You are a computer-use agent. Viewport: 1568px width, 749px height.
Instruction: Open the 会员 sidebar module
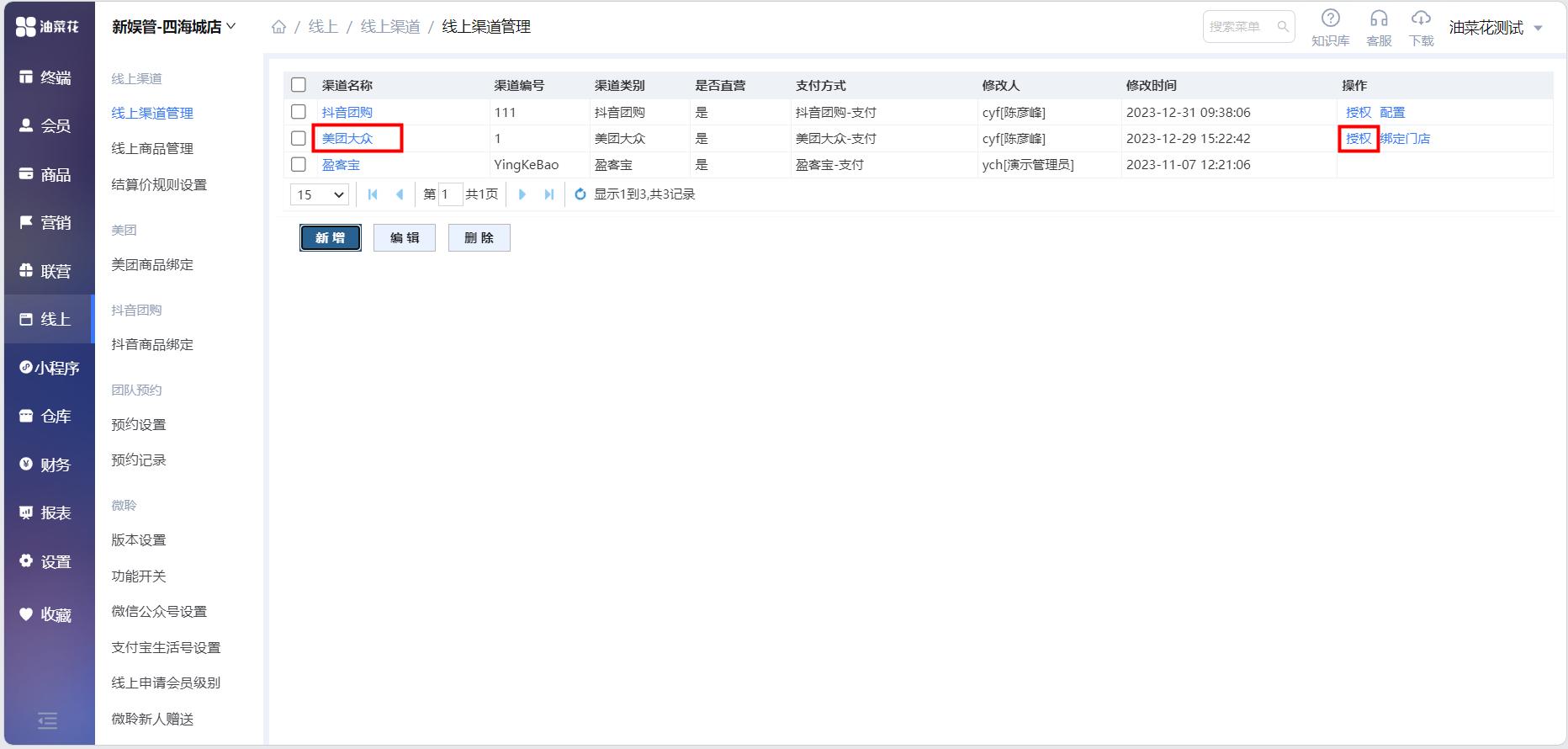pos(47,126)
